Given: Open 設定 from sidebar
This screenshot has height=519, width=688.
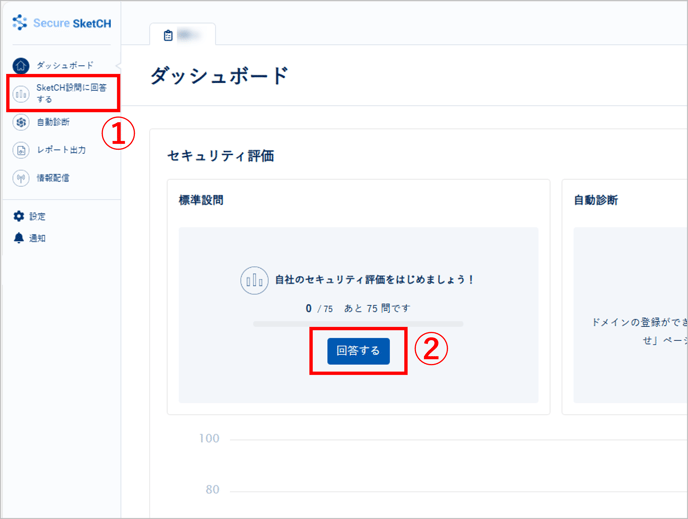Looking at the screenshot, I should 37,216.
